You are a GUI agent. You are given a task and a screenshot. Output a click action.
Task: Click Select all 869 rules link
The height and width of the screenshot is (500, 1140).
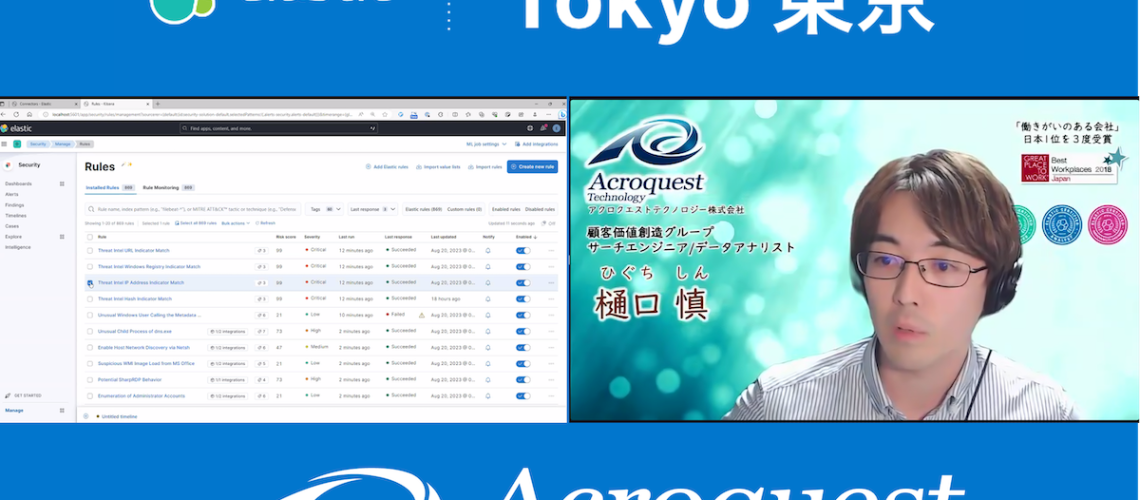(x=196, y=223)
